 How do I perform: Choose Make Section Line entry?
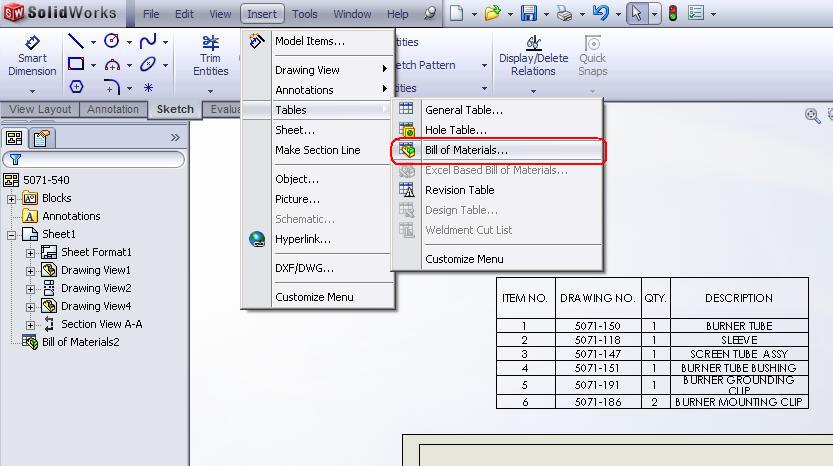tap(318, 150)
